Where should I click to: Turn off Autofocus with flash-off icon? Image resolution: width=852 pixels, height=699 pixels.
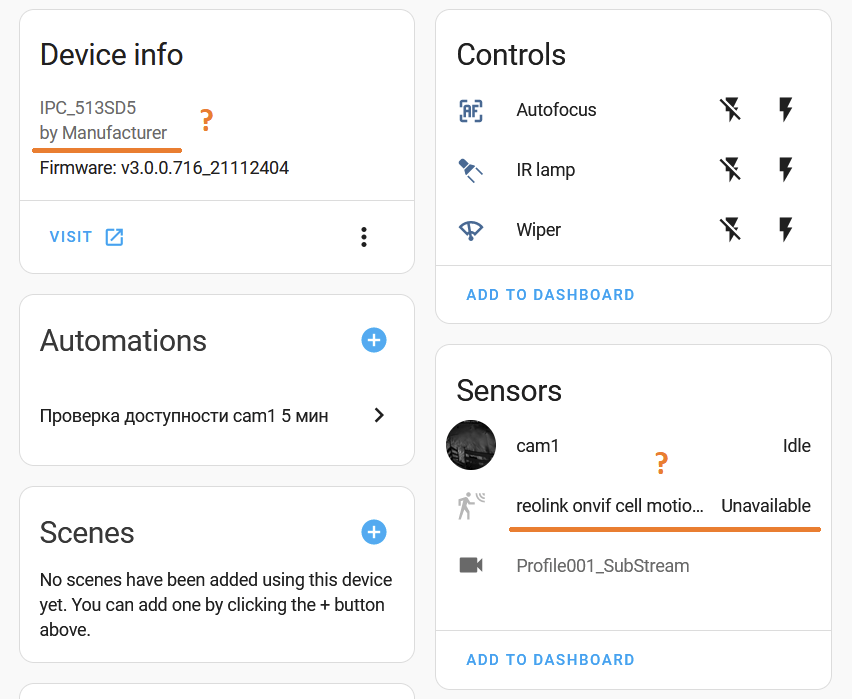click(730, 110)
